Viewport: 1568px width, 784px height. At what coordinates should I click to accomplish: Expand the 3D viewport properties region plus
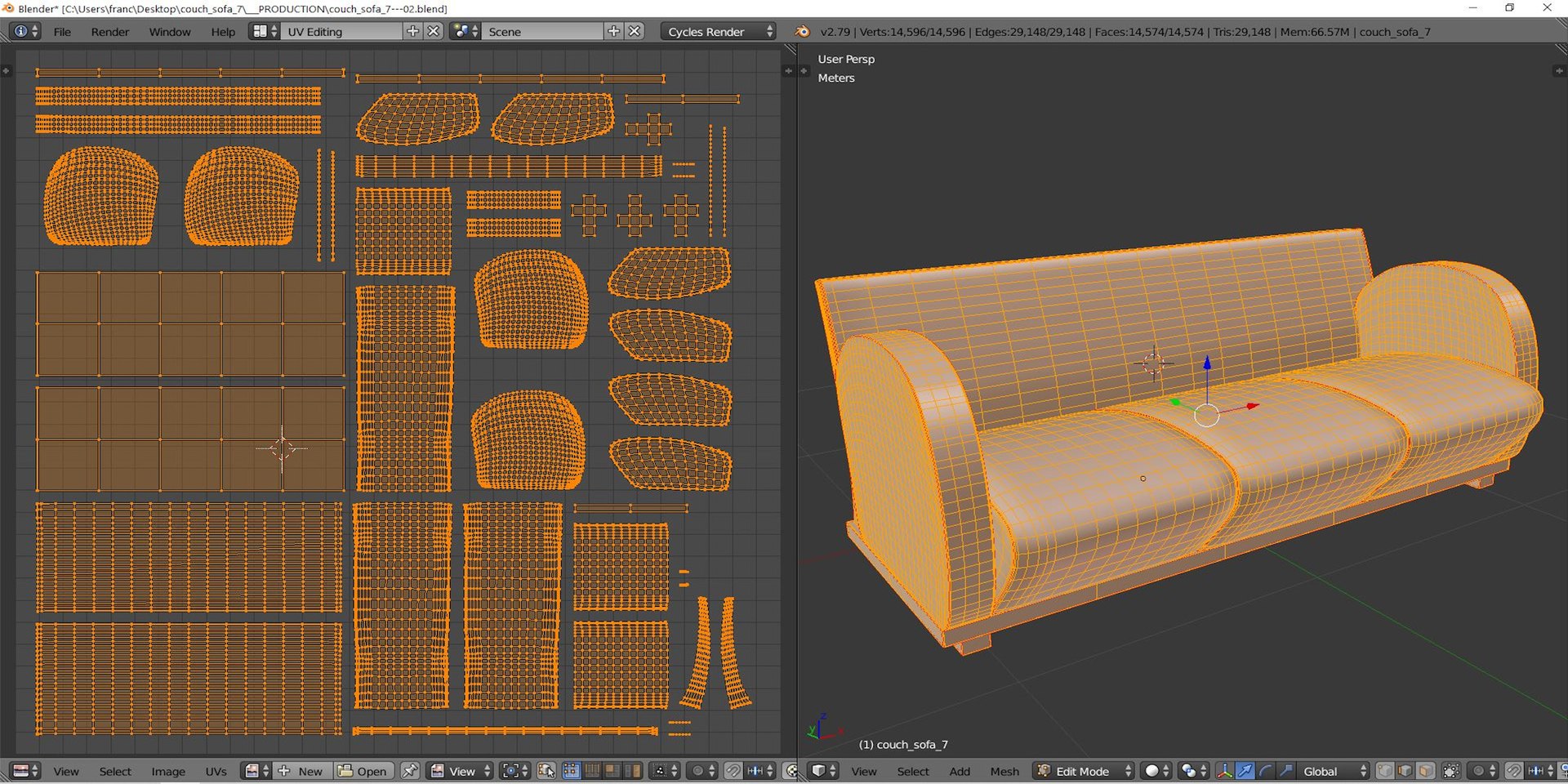coord(1558,71)
